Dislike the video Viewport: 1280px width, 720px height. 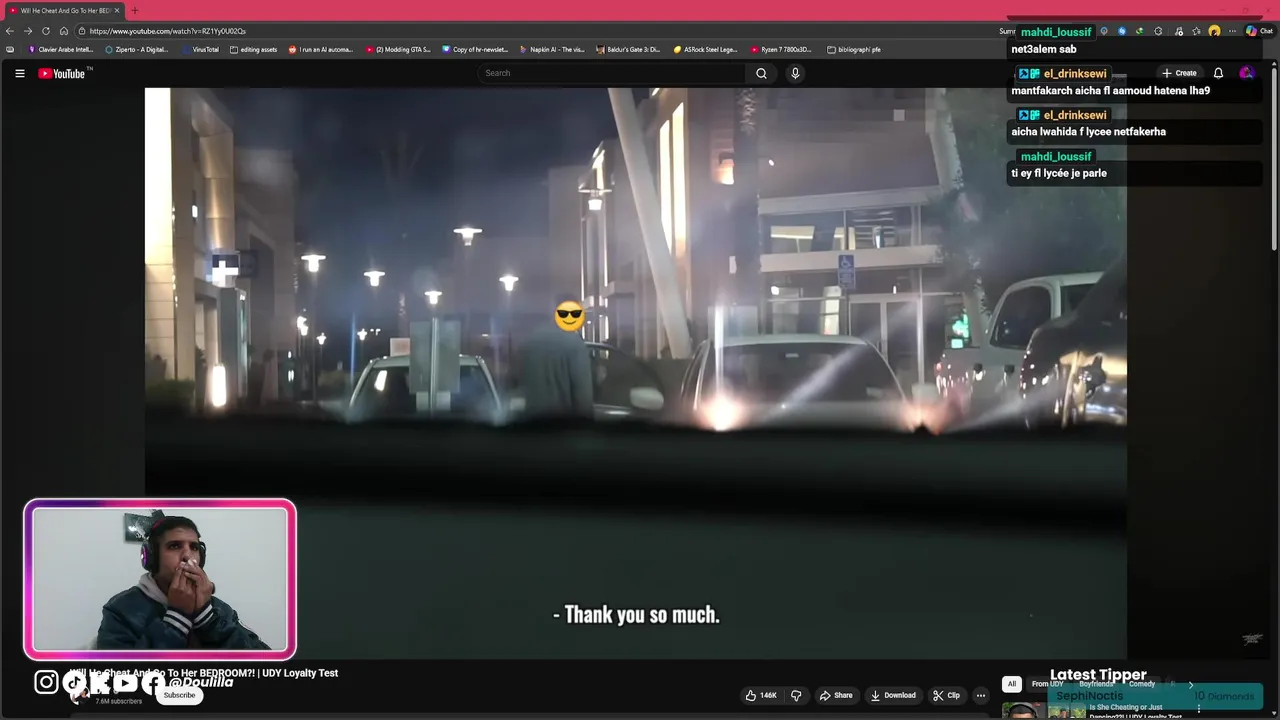pyautogui.click(x=796, y=695)
